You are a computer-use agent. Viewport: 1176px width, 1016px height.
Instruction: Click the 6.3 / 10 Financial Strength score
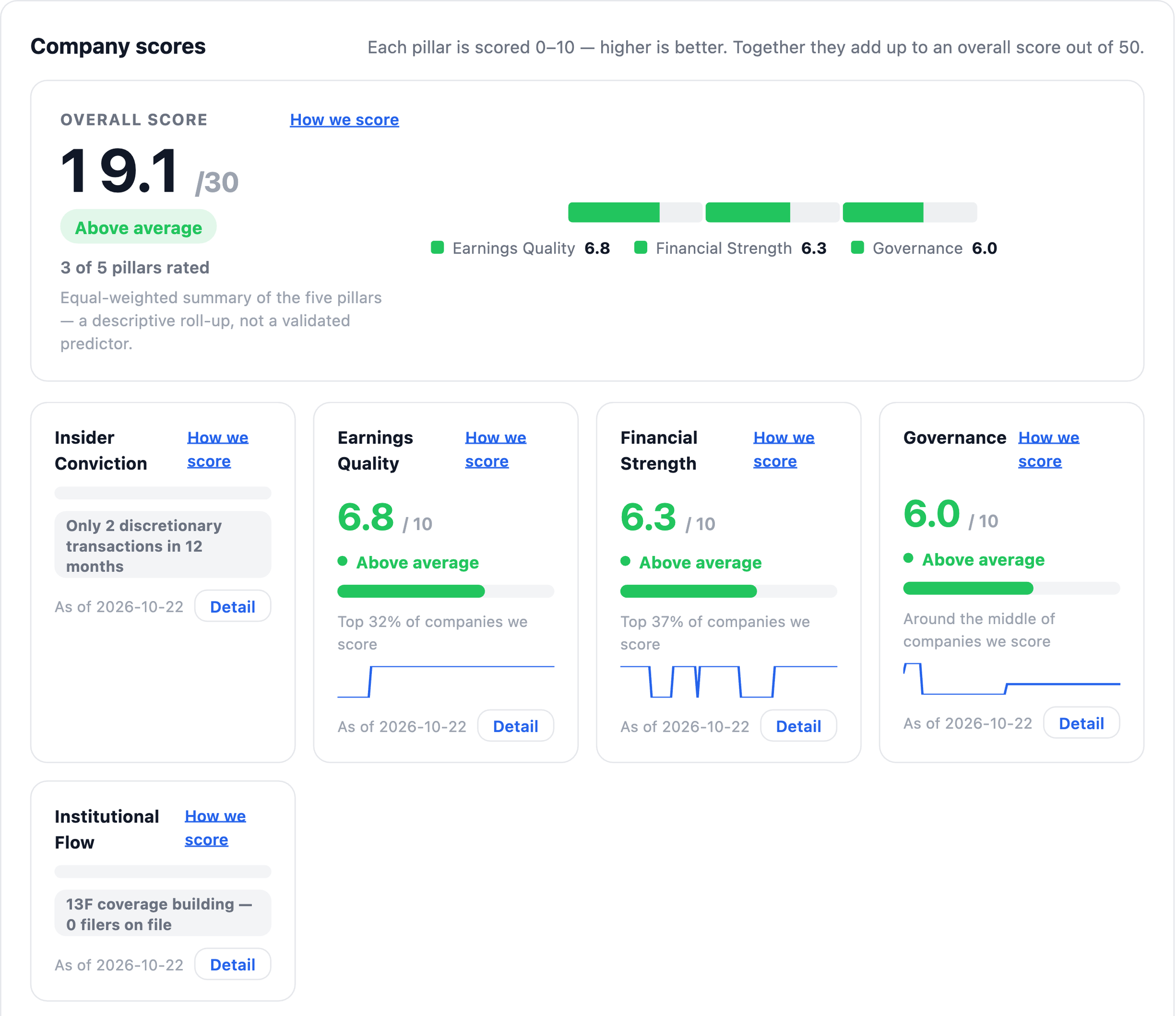point(667,517)
